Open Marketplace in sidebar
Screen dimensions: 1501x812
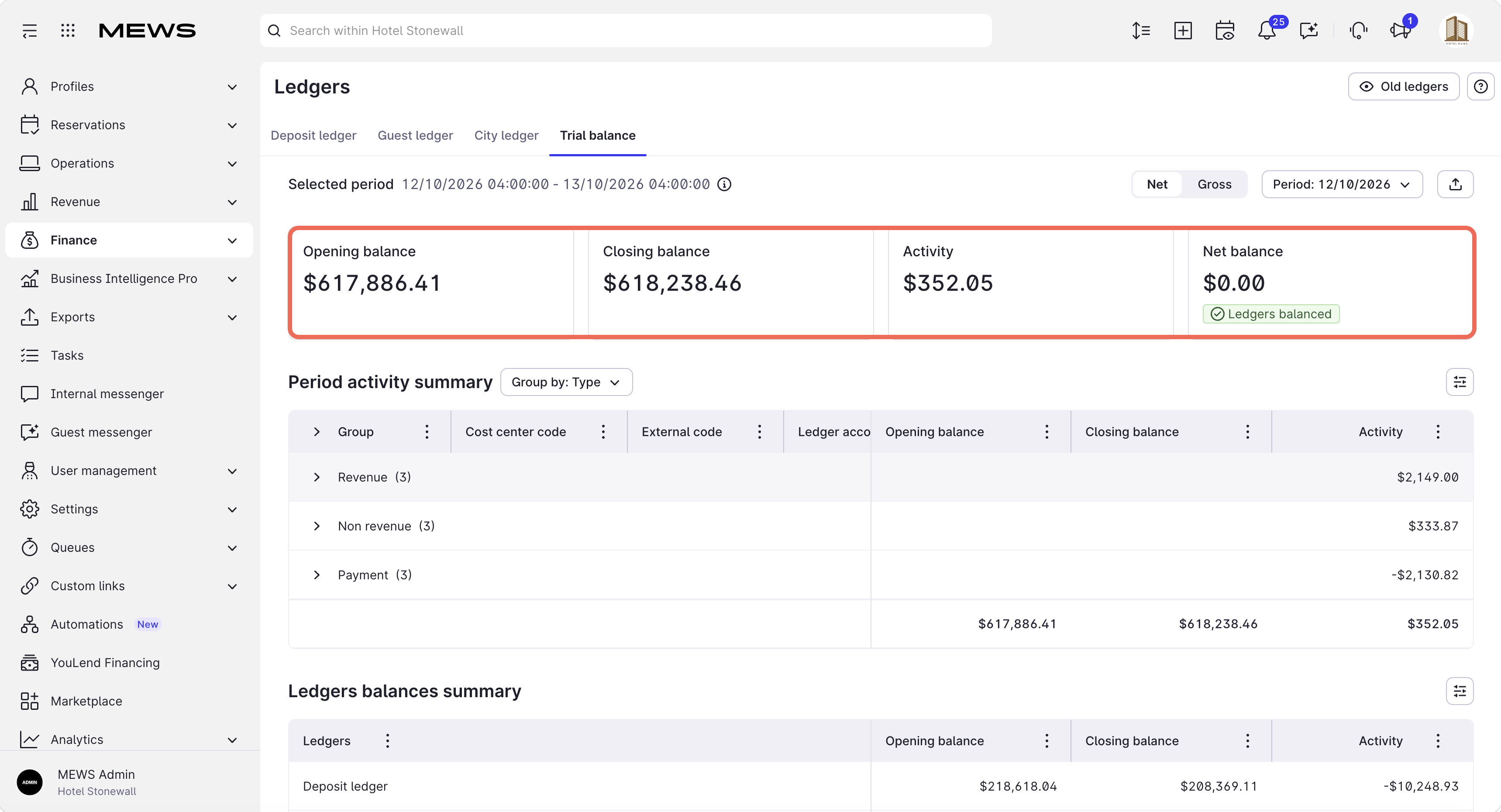(129, 701)
